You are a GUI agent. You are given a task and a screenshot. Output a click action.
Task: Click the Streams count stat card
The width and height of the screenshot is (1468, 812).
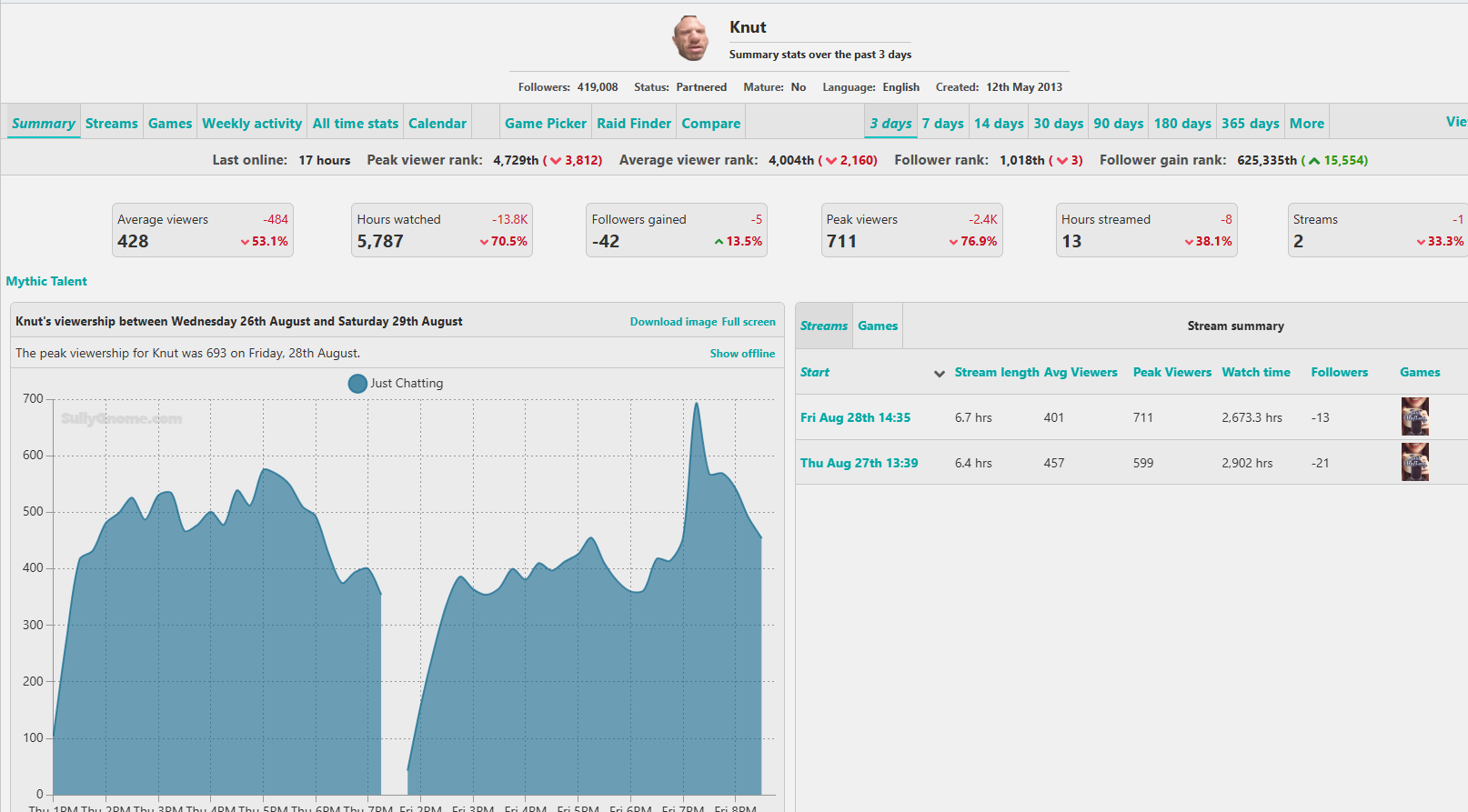point(1378,230)
